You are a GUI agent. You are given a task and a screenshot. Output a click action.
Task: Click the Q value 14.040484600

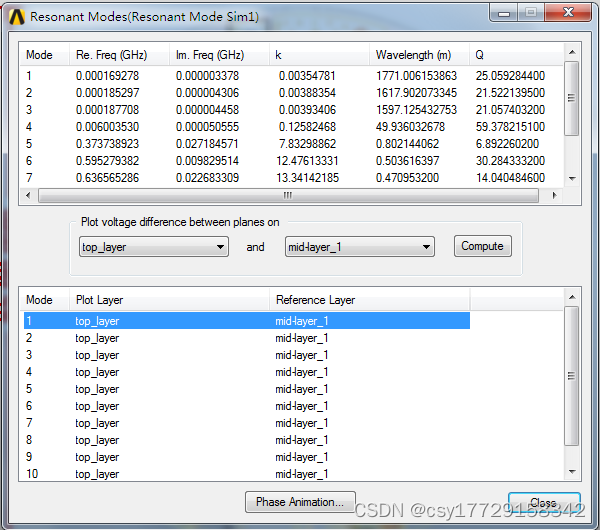[x=510, y=178]
